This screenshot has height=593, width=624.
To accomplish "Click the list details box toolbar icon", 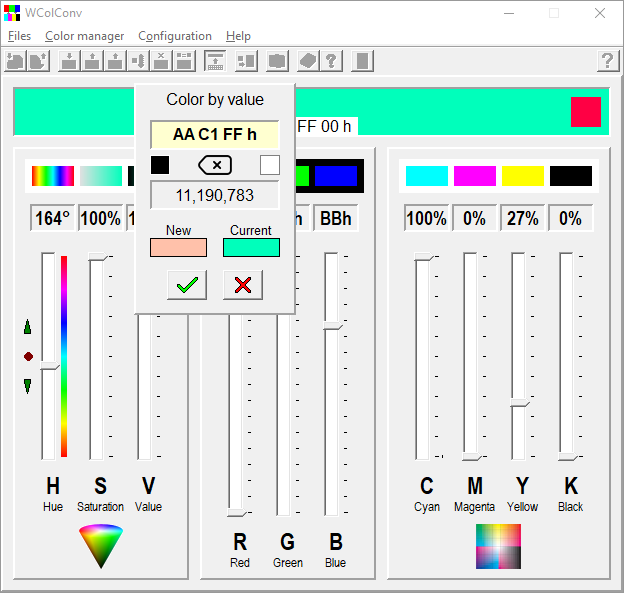I will (x=184, y=61).
